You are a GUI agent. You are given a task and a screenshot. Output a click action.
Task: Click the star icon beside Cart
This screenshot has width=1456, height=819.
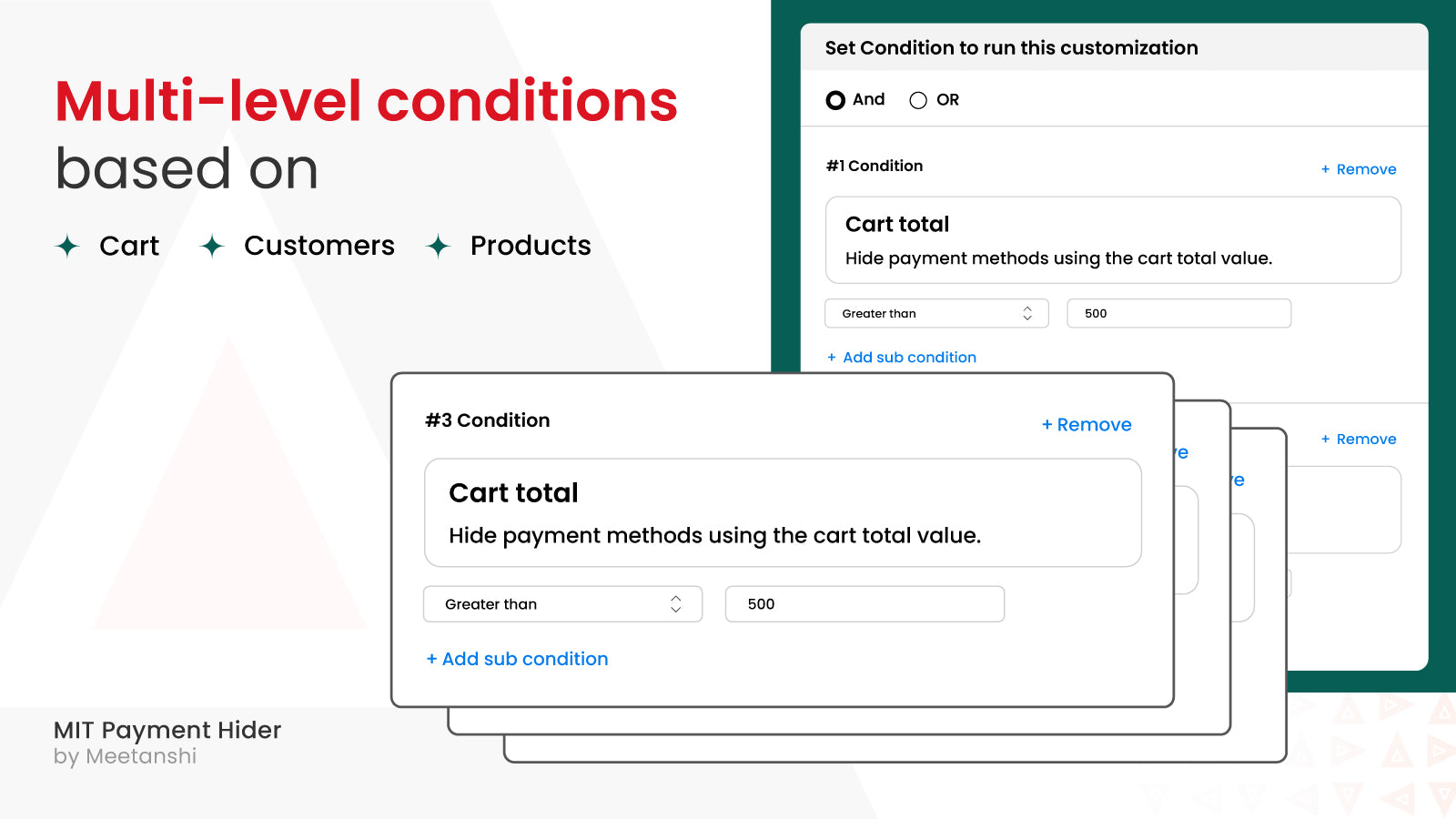67,246
